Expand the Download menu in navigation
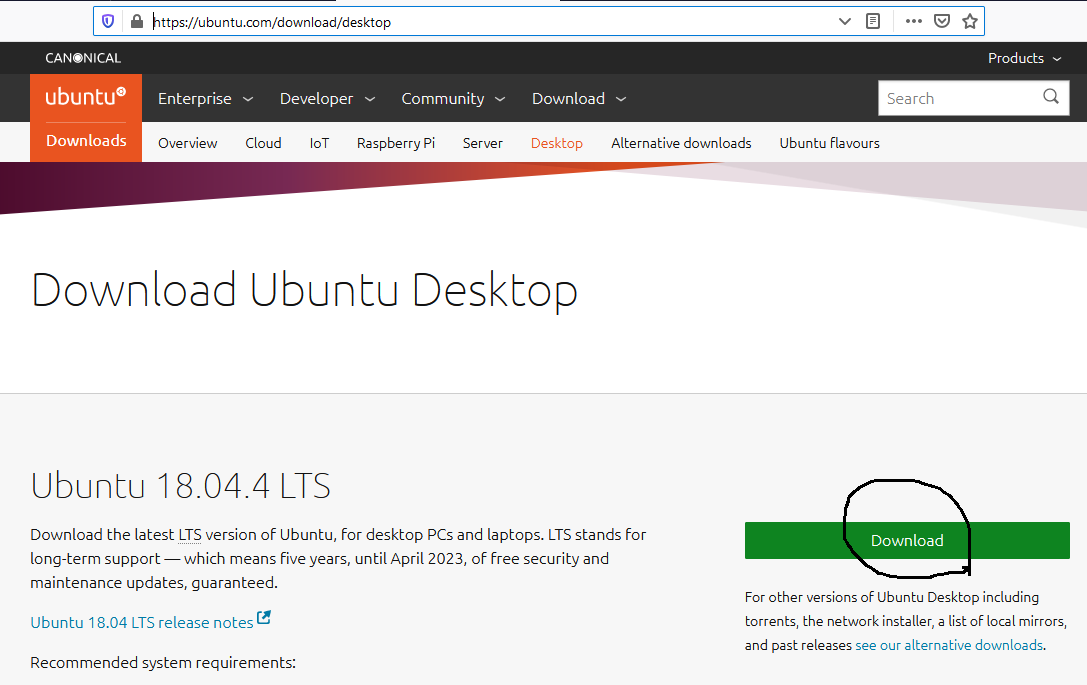 (x=579, y=98)
